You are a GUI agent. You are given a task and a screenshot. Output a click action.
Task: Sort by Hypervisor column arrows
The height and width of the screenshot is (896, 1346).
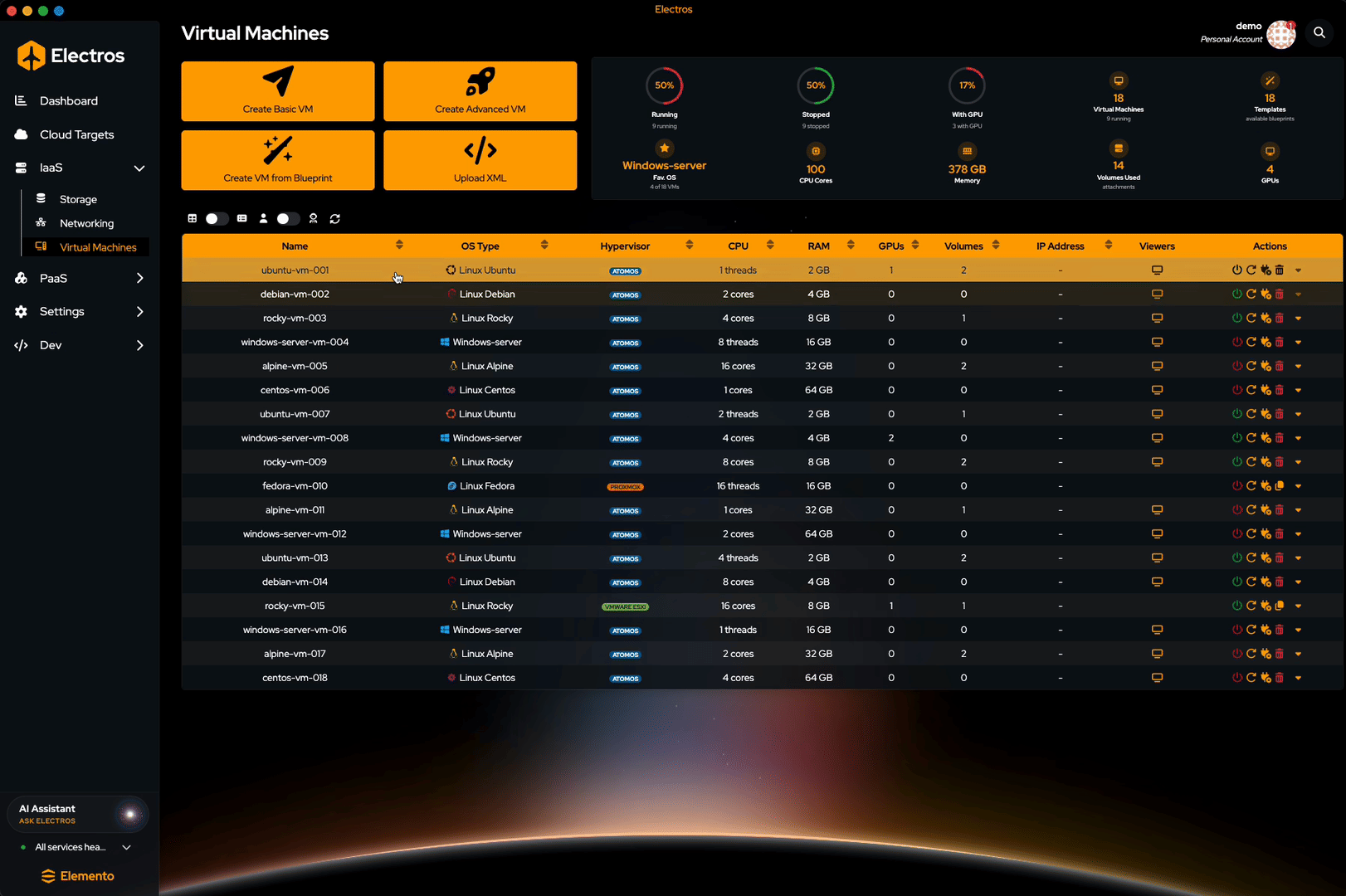(690, 245)
